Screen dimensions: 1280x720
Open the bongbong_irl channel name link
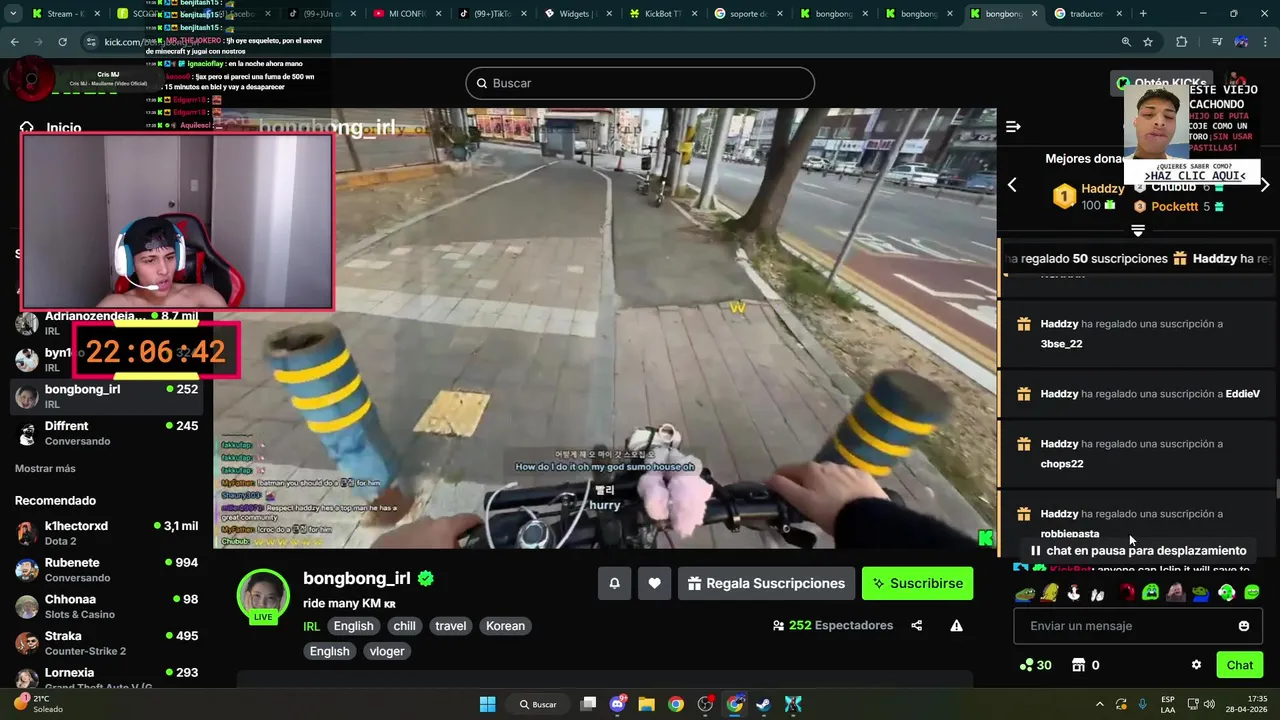tap(357, 578)
